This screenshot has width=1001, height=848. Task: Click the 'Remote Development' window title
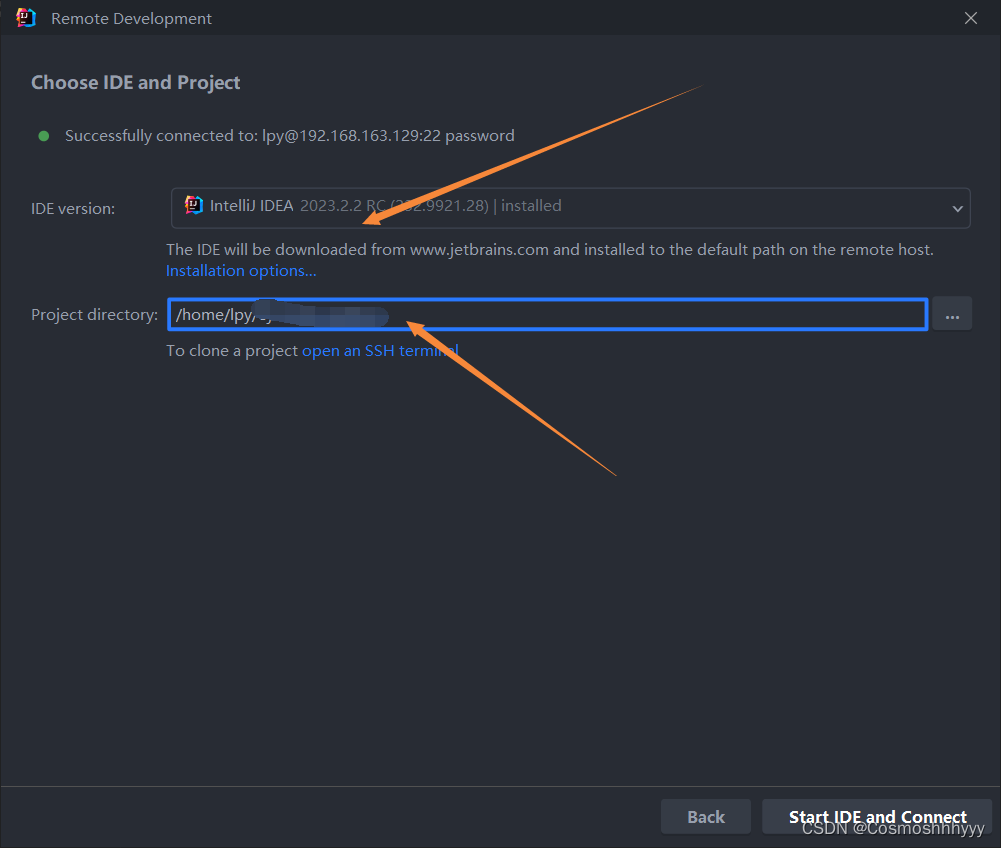tap(131, 19)
